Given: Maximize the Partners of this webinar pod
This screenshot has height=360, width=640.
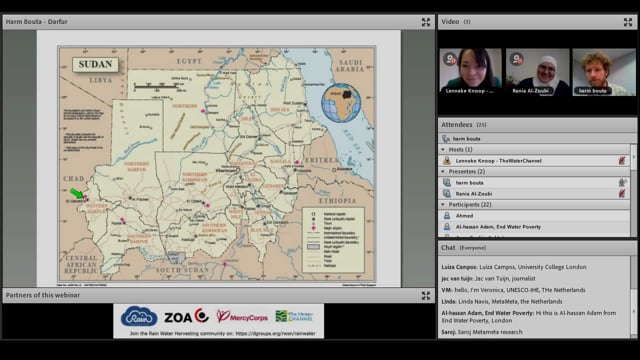Looking at the screenshot, I should coord(426,296).
